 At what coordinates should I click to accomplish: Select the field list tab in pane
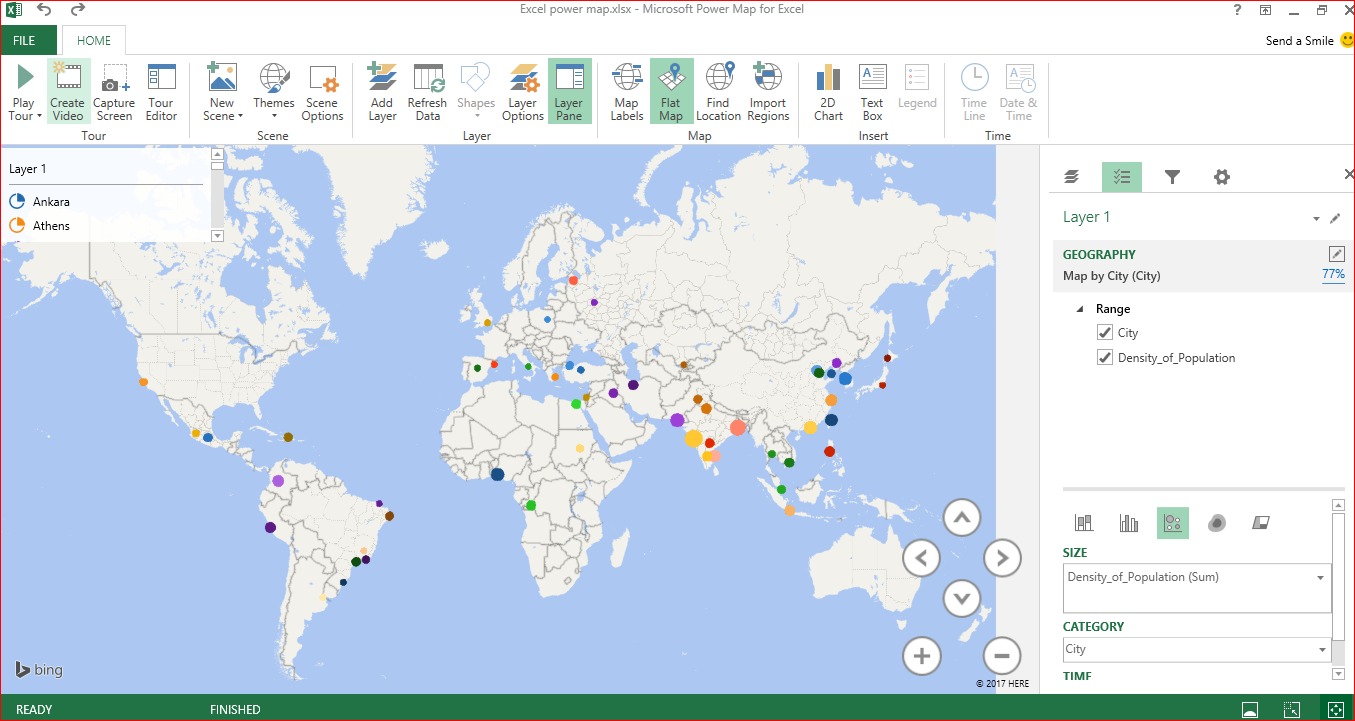[1122, 177]
